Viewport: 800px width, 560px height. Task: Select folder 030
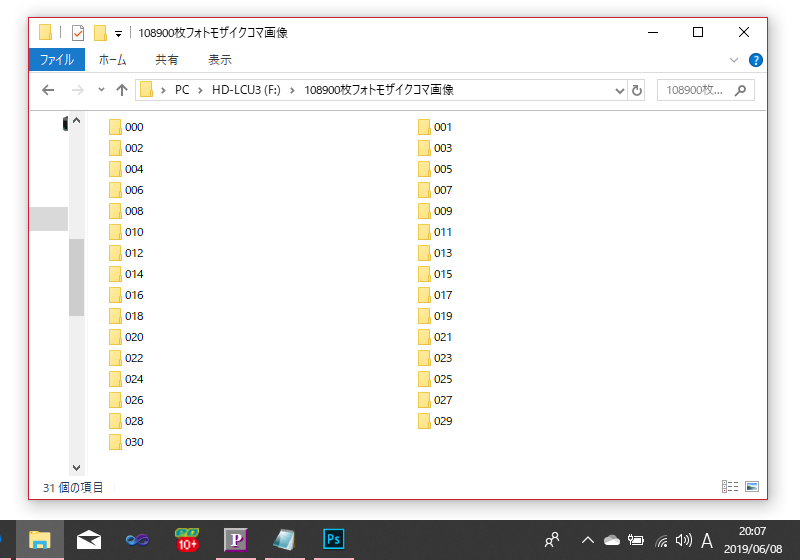[x=126, y=442]
